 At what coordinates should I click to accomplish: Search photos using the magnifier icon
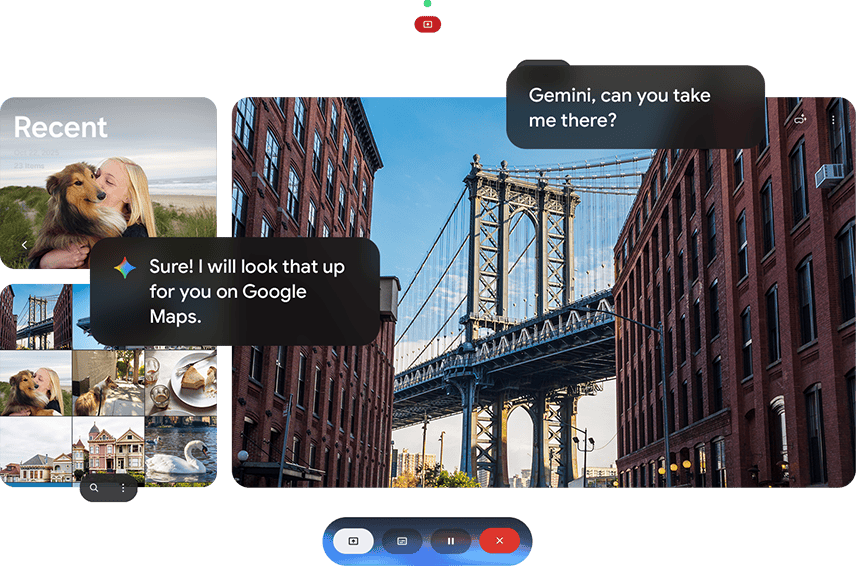pyautogui.click(x=94, y=488)
